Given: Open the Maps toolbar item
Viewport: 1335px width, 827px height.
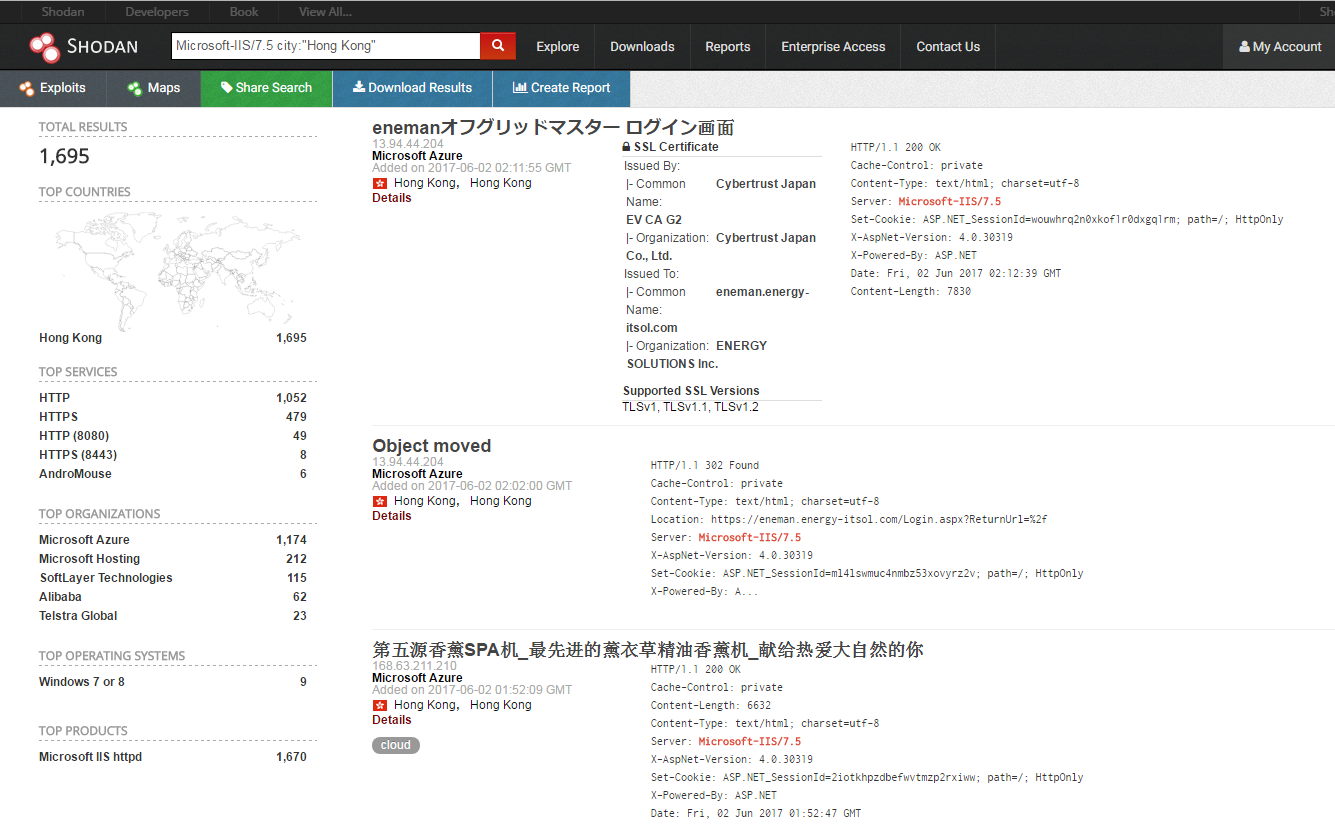Looking at the screenshot, I should (154, 88).
